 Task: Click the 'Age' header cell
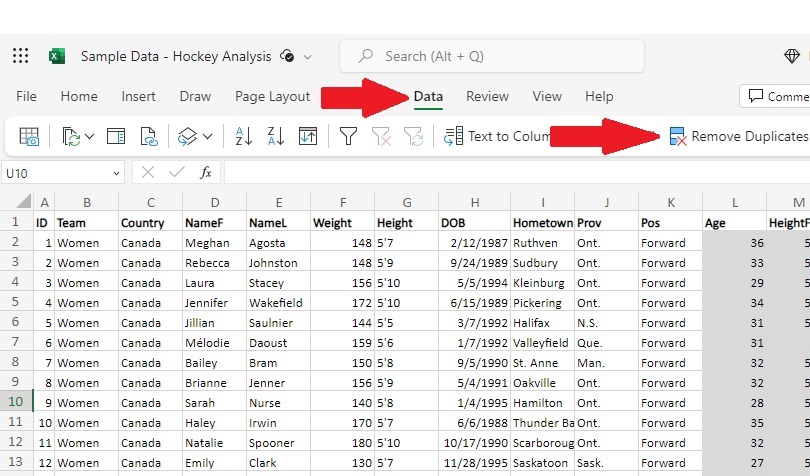click(735, 223)
